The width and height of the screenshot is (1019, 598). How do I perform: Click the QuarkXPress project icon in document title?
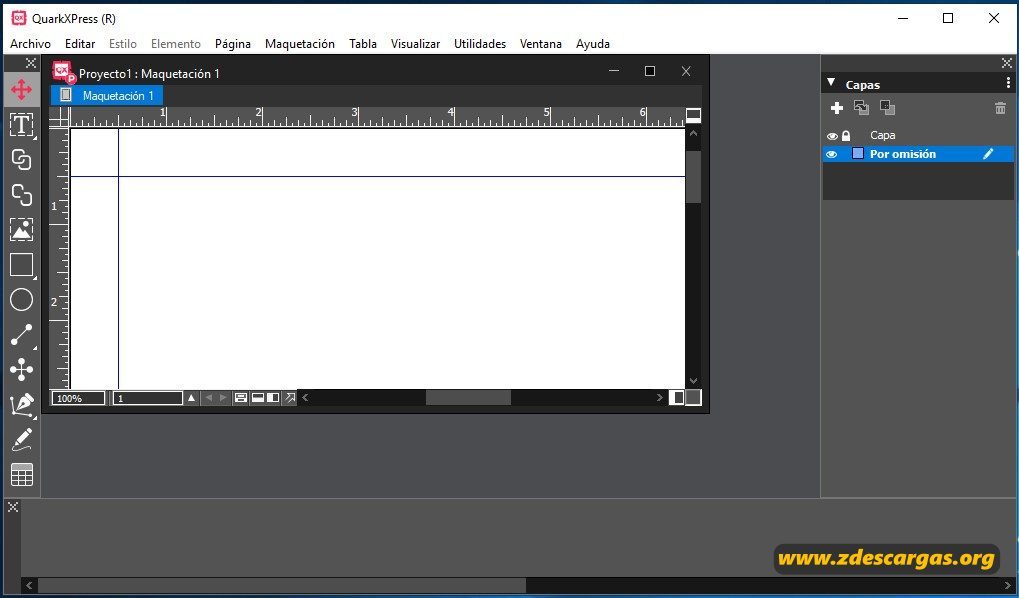64,72
